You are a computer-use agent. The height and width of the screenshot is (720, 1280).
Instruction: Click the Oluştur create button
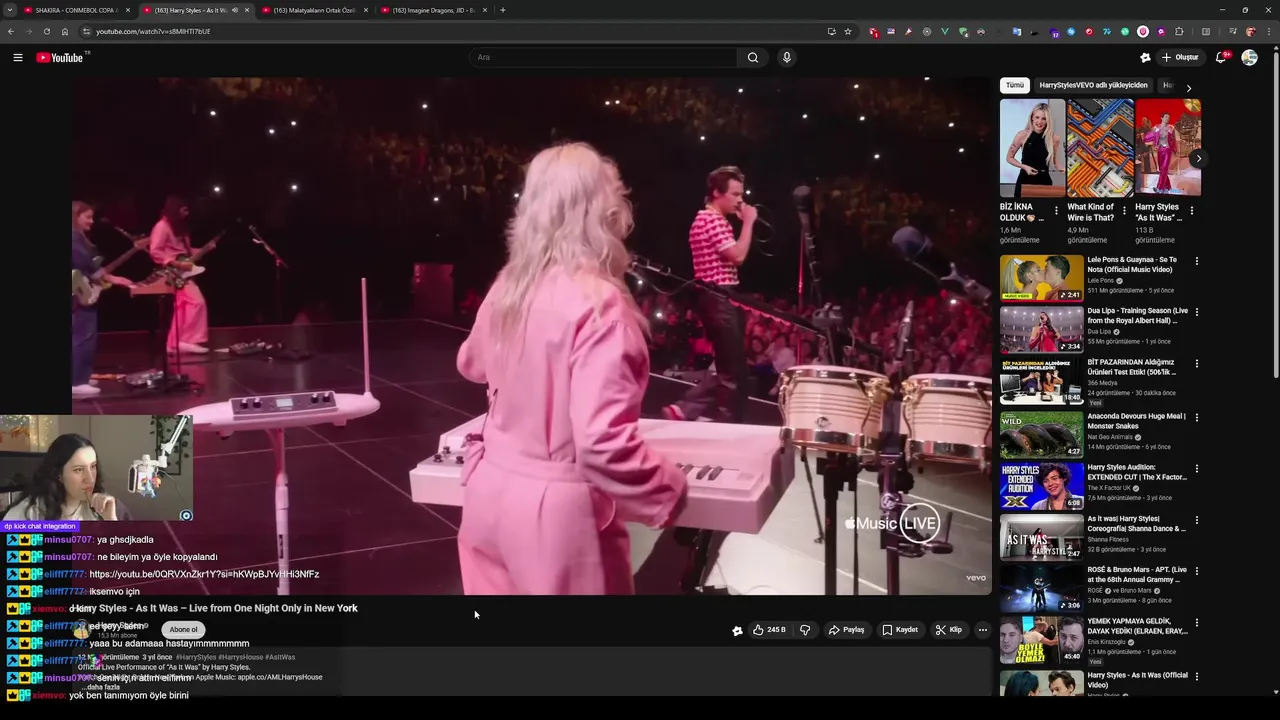coord(1179,57)
